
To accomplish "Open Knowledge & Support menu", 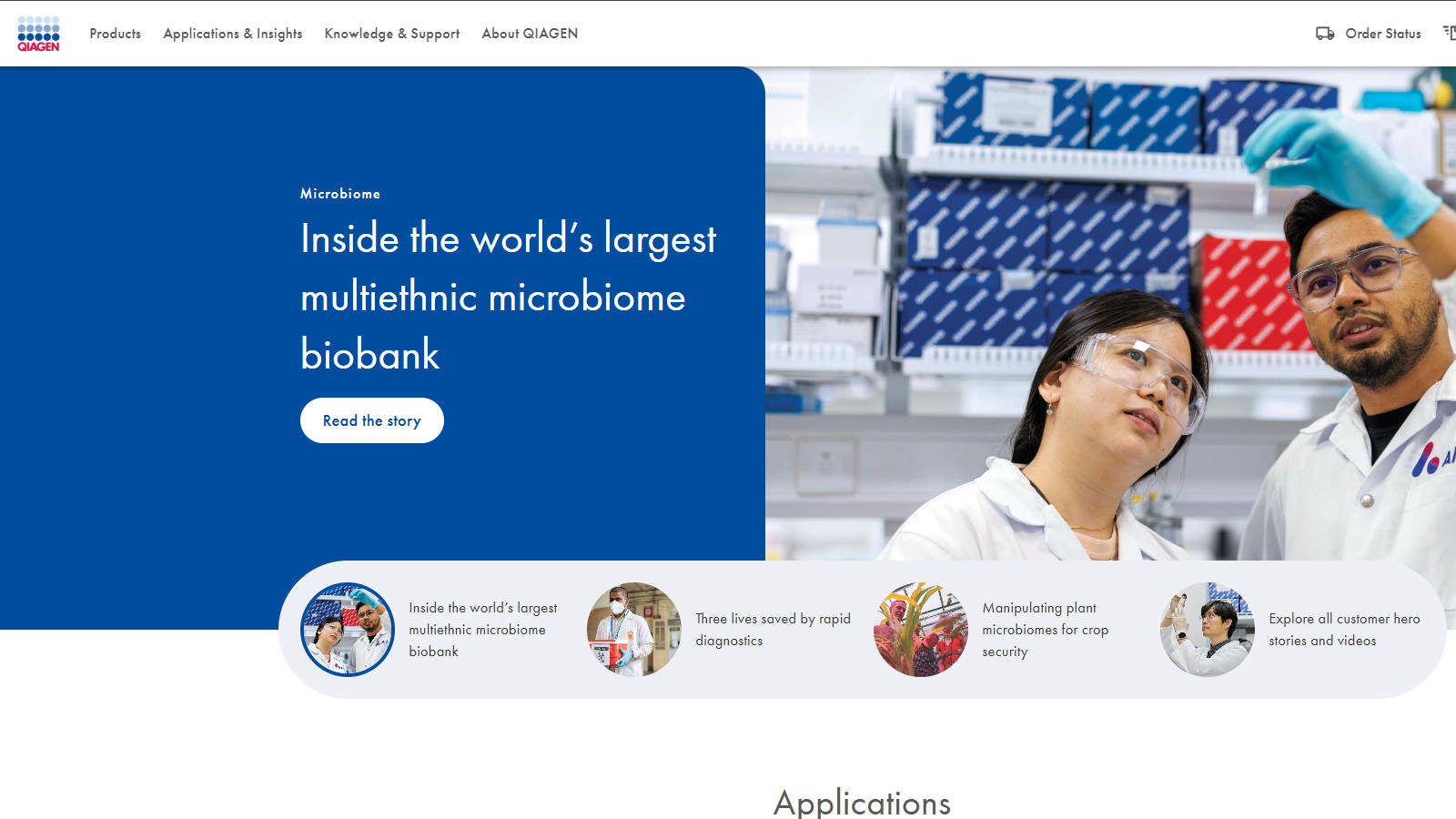I will [x=392, y=34].
